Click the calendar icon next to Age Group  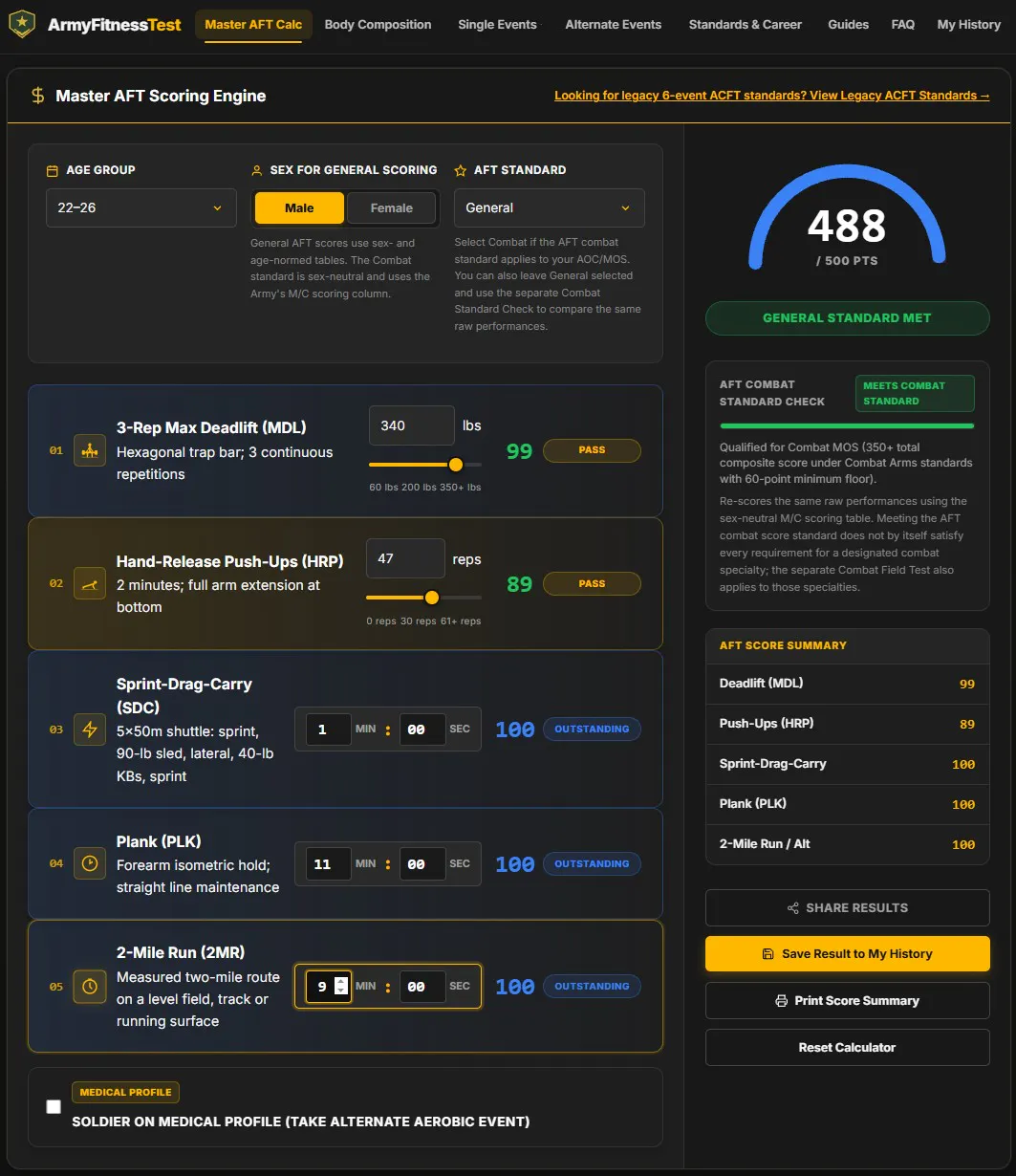click(53, 170)
